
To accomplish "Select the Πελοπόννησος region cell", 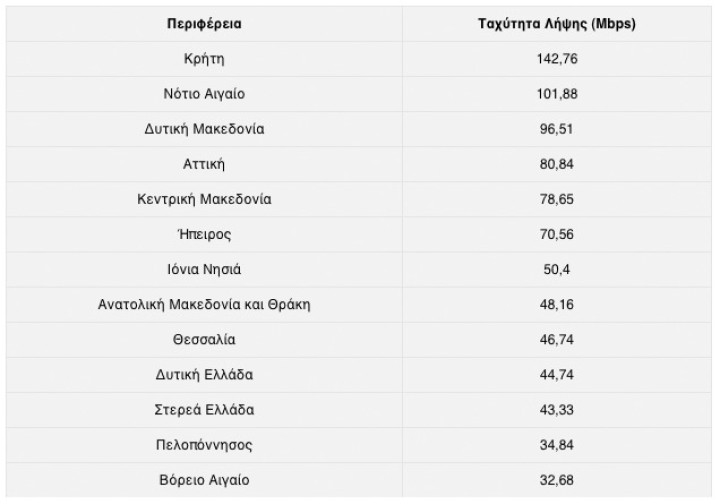I will click(x=204, y=445).
